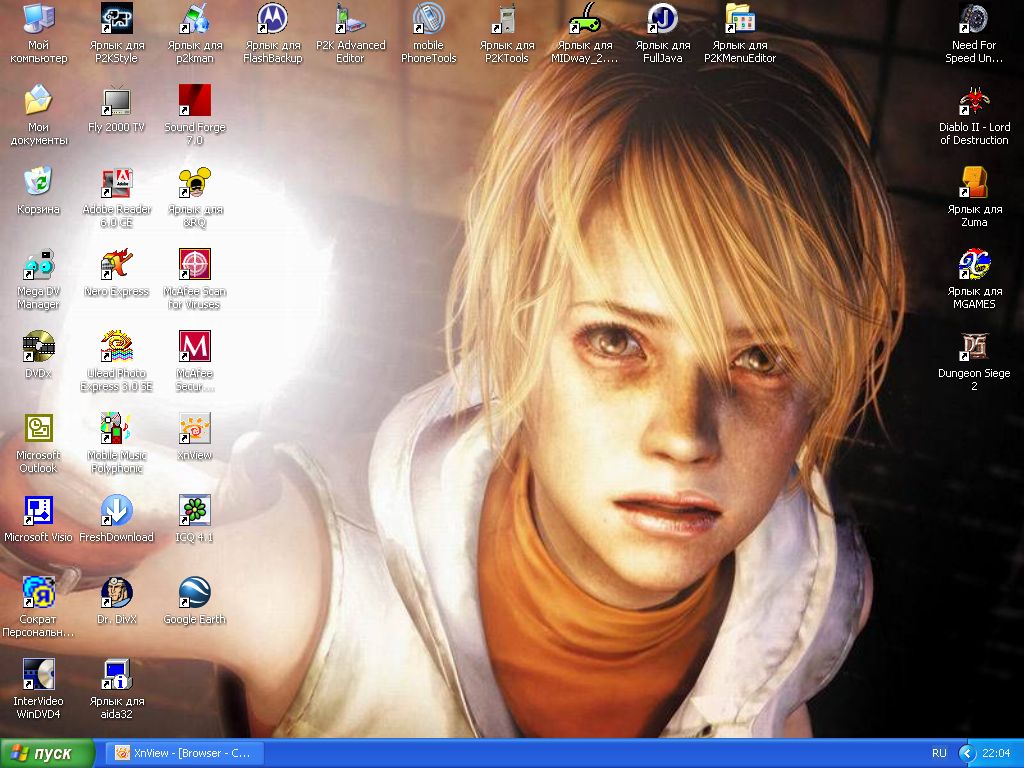1024x768 pixels.
Task: Select the Сократ Персональный icon
Action: (38, 592)
